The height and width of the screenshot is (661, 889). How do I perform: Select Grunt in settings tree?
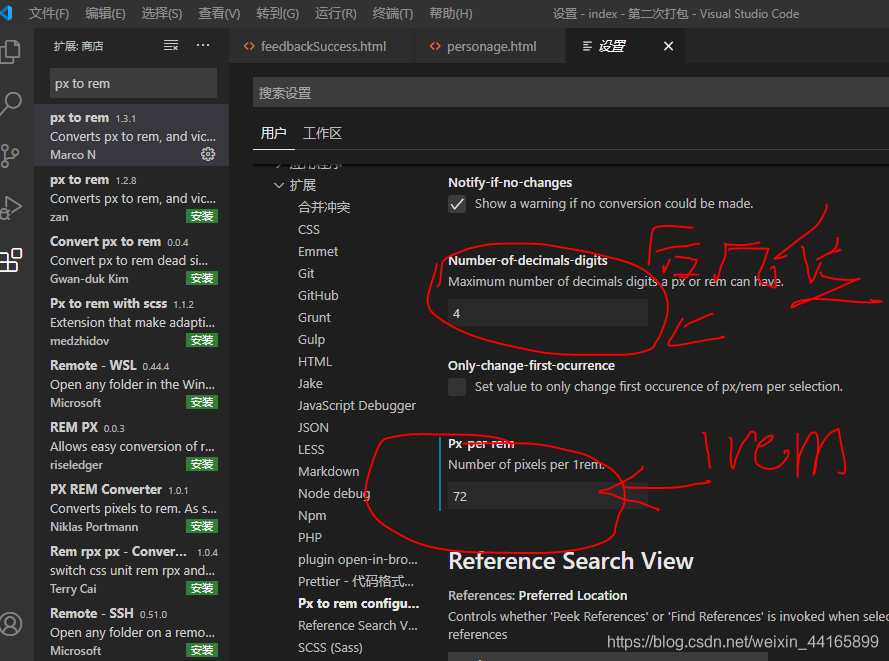pyautogui.click(x=314, y=317)
